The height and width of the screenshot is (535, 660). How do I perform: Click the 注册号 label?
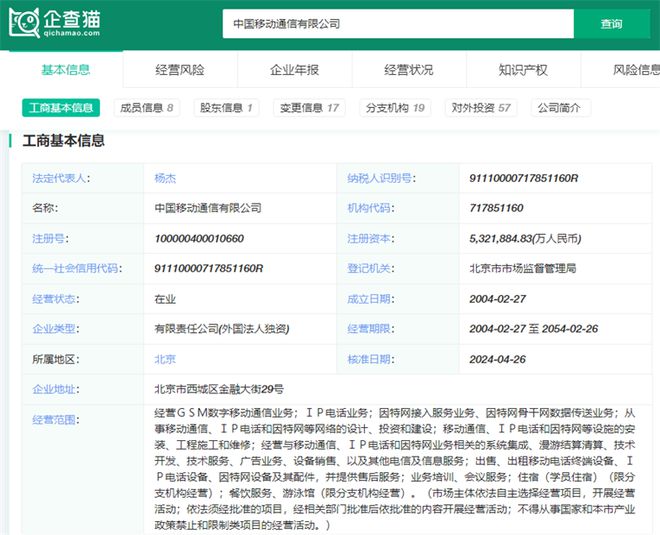pyautogui.click(x=50, y=239)
